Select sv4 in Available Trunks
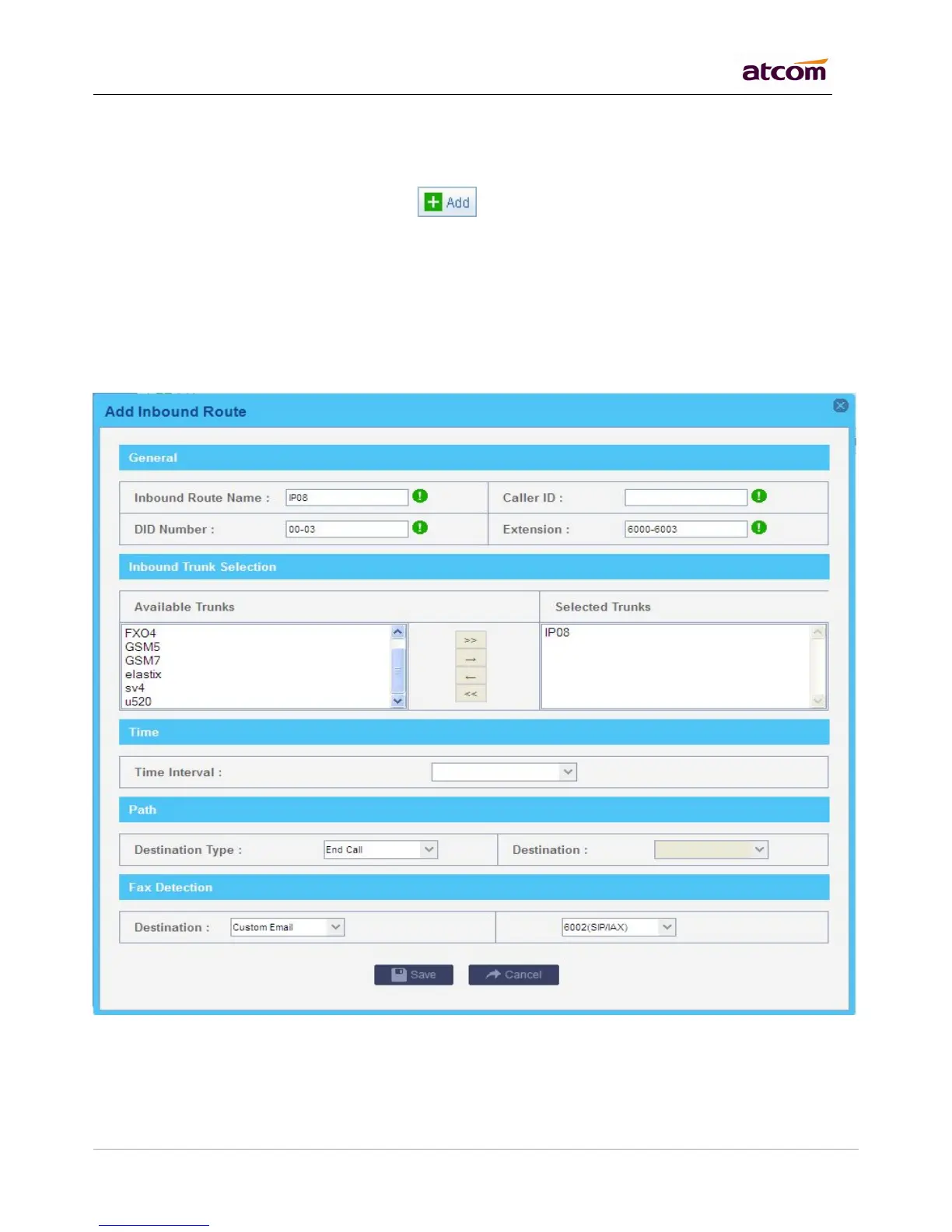Image resolution: width=952 pixels, height=1232 pixels. tap(135, 688)
